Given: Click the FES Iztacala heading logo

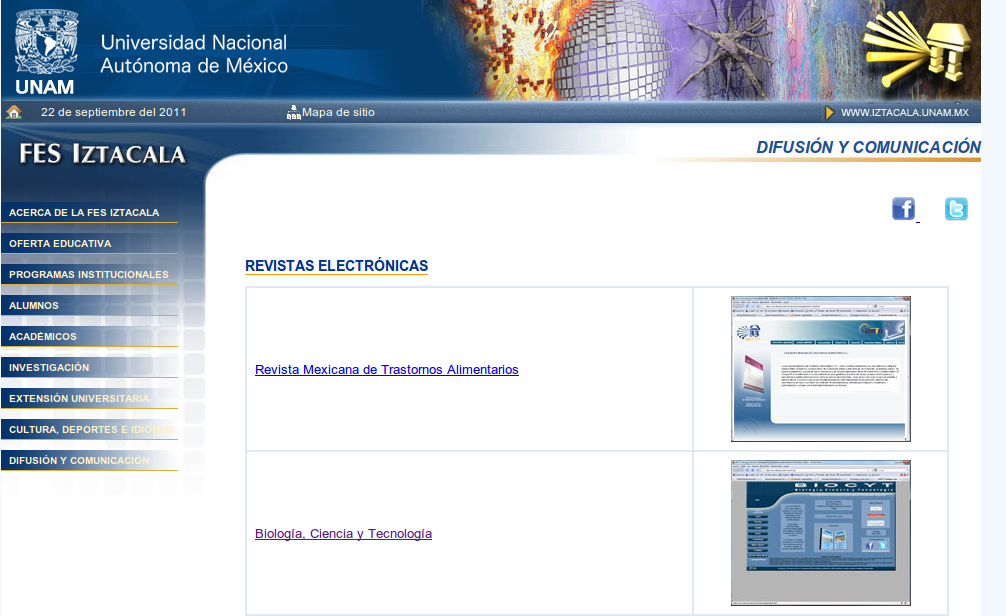Looking at the screenshot, I should coord(103,154).
